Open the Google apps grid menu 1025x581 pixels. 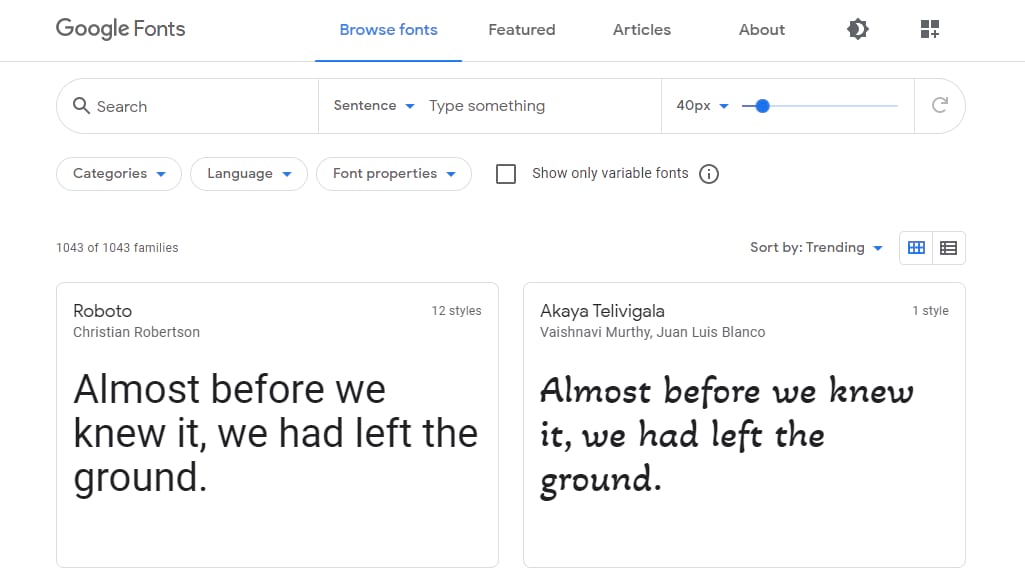tap(930, 29)
